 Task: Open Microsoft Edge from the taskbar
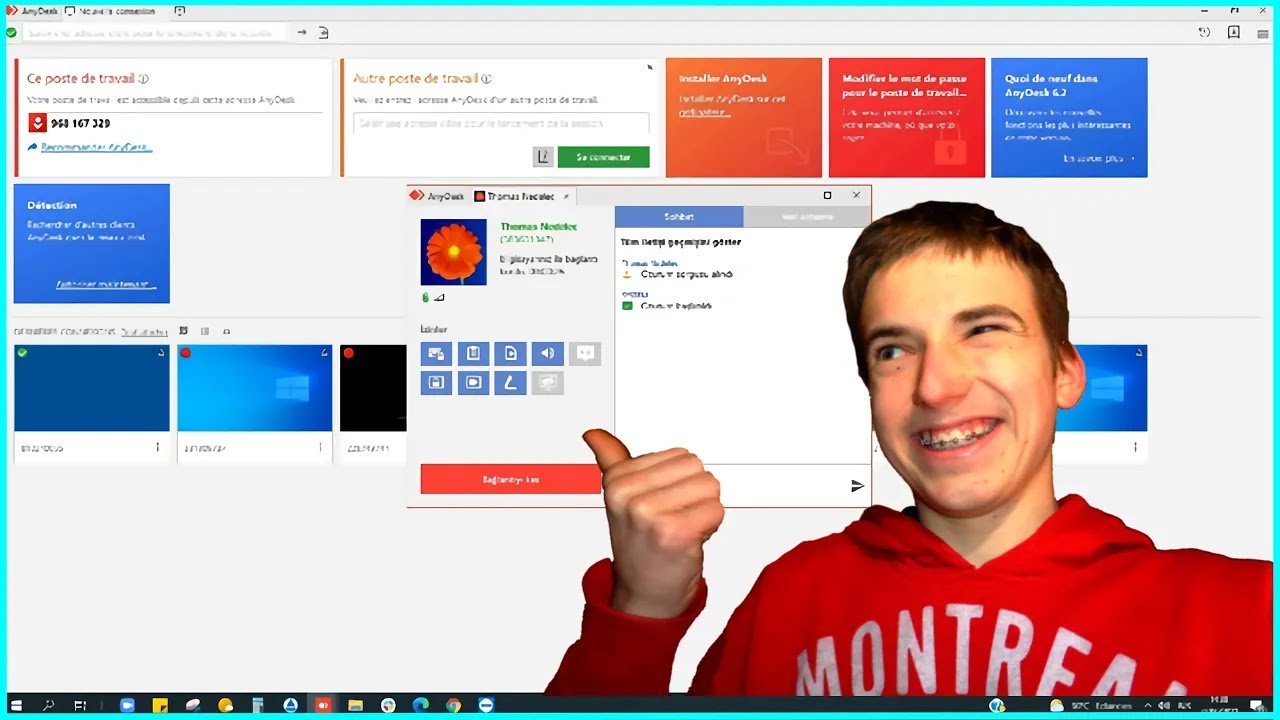(421, 705)
